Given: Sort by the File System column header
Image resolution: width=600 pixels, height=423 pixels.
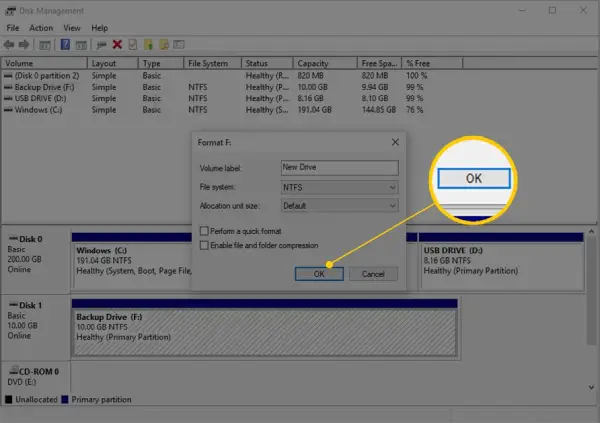Looking at the screenshot, I should (212, 64).
